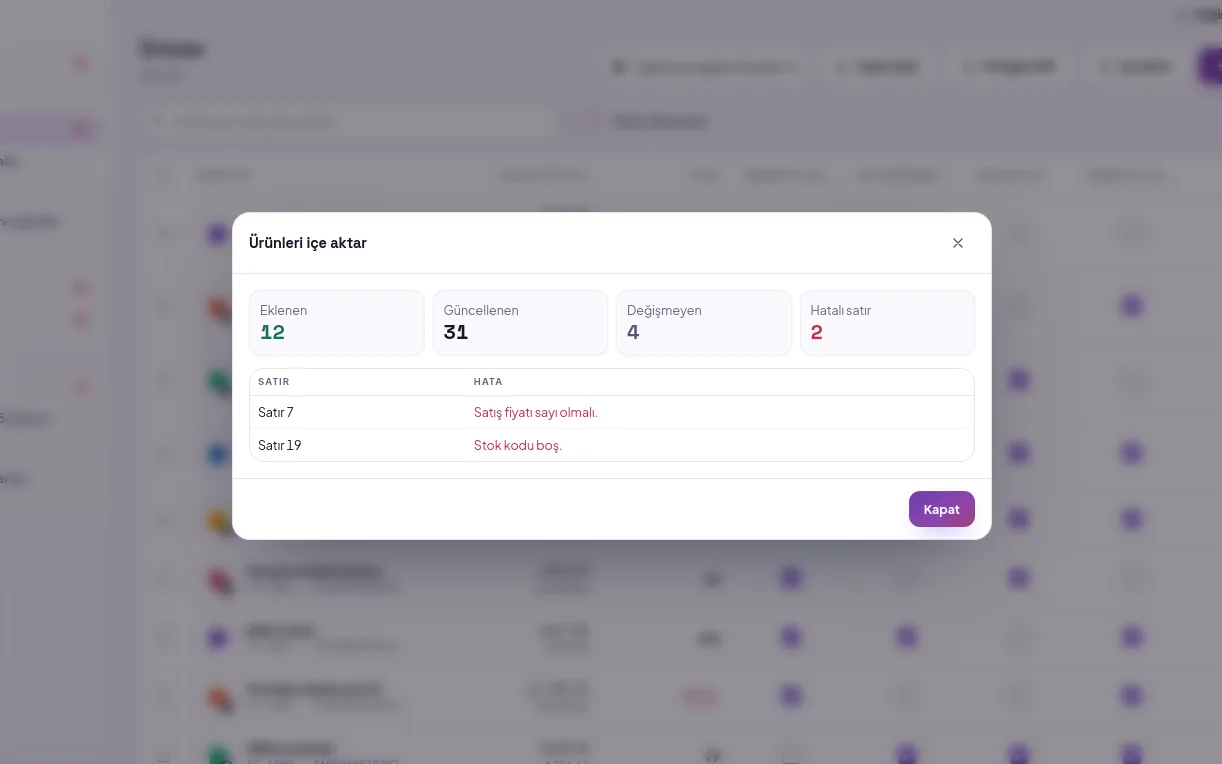
Task: Close the import dialog with the X icon
Action: [958, 243]
